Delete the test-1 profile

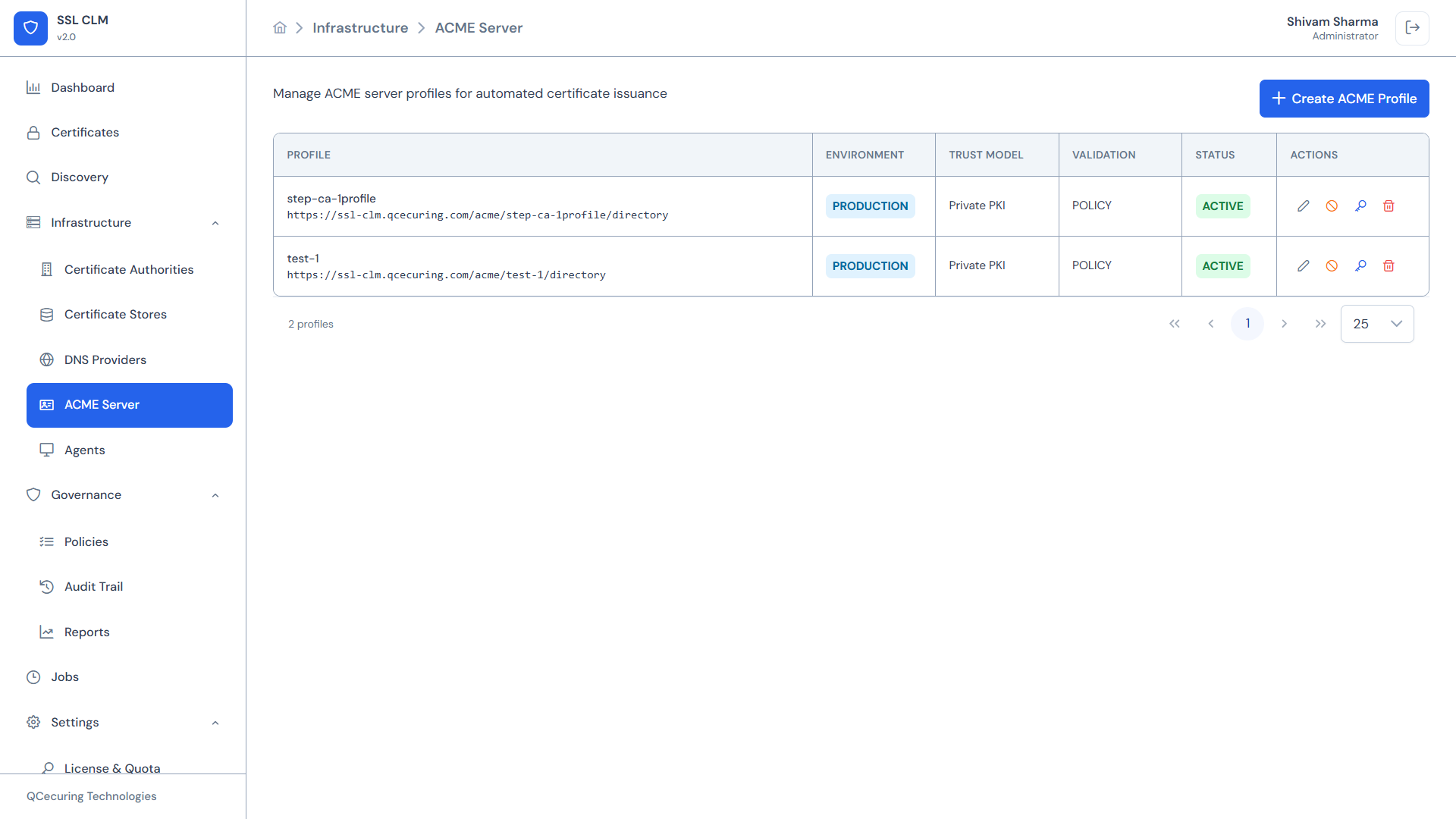click(x=1389, y=266)
